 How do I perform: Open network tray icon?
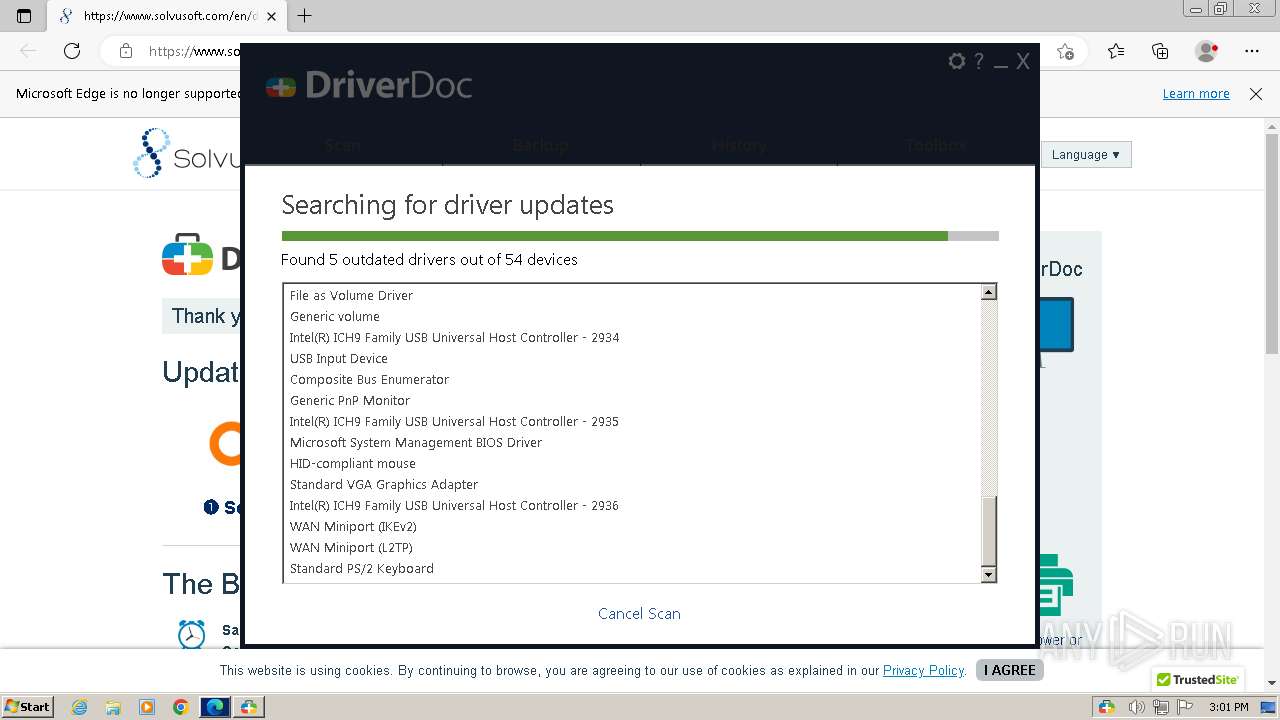tap(1161, 707)
